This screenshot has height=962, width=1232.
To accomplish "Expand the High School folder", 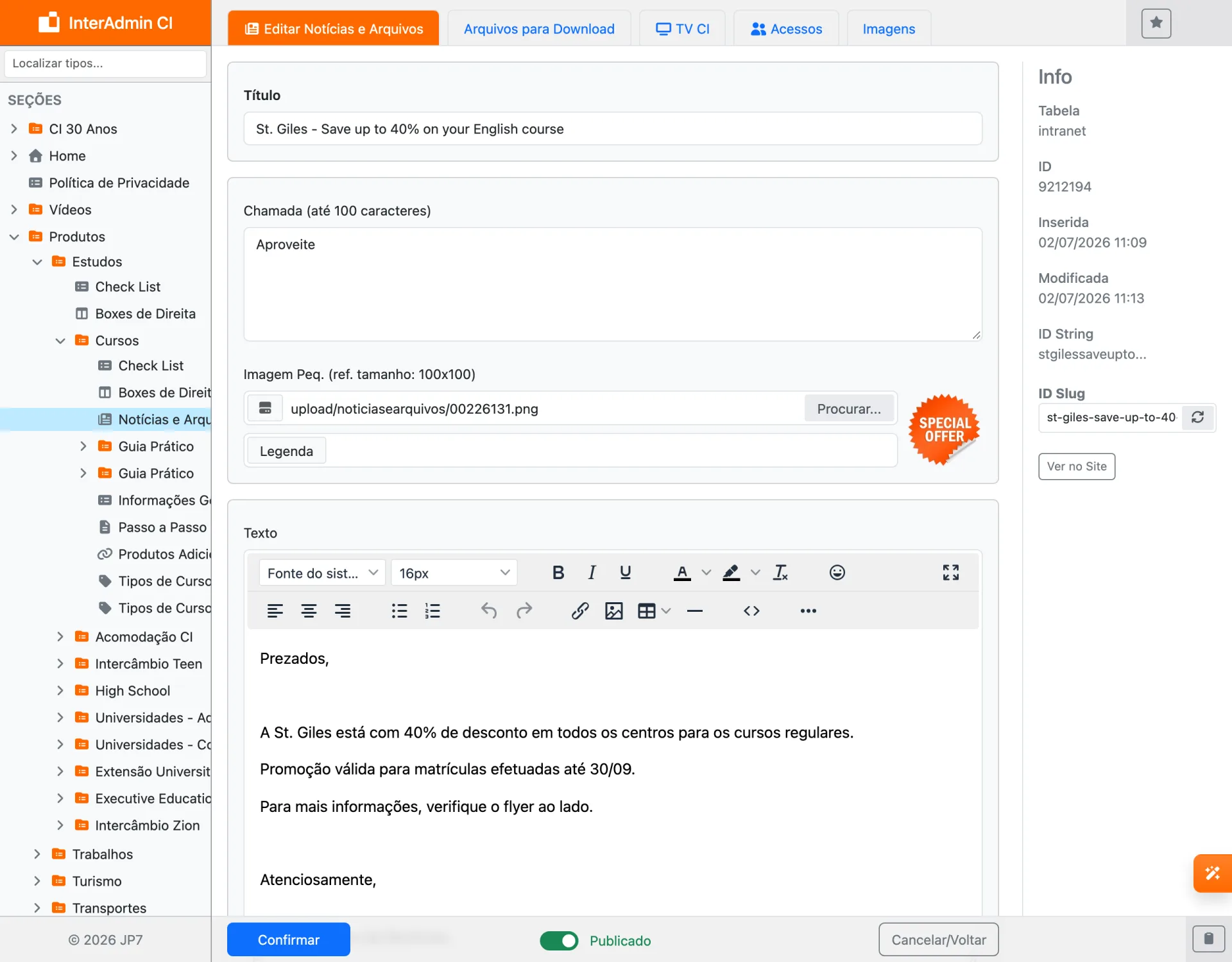I will [60, 691].
